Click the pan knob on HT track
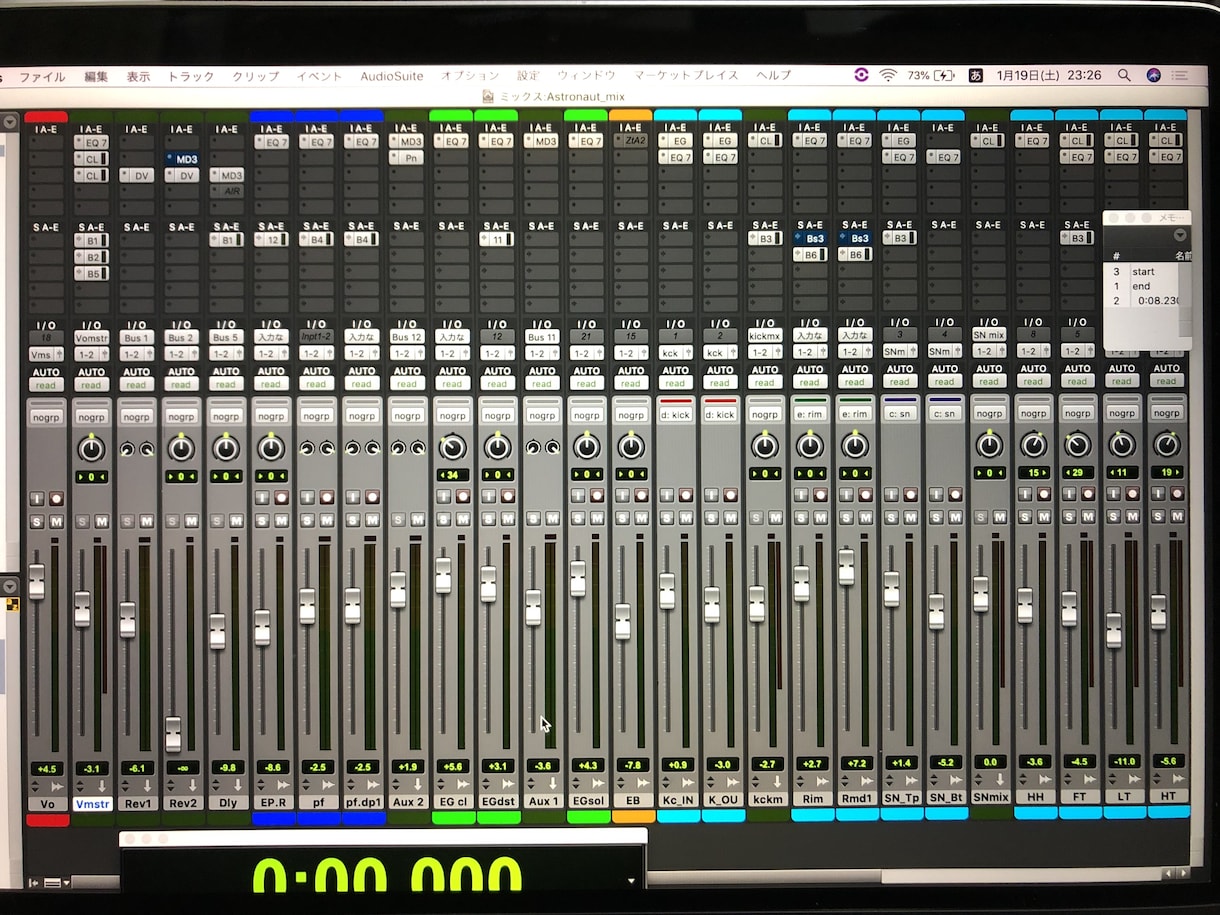The image size is (1220, 915). coord(1166,444)
